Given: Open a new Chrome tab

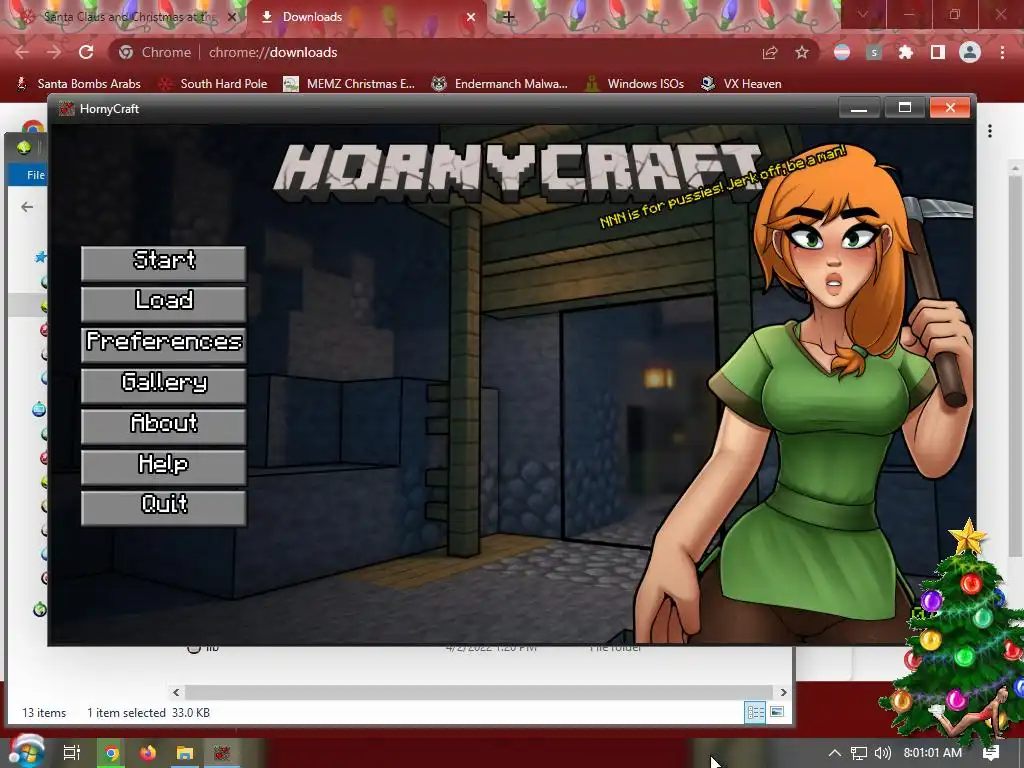Looking at the screenshot, I should [509, 17].
